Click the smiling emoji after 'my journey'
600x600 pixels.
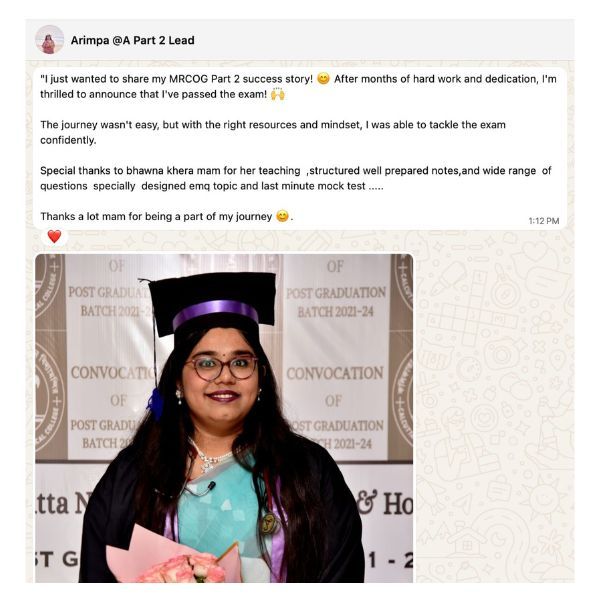tap(282, 216)
